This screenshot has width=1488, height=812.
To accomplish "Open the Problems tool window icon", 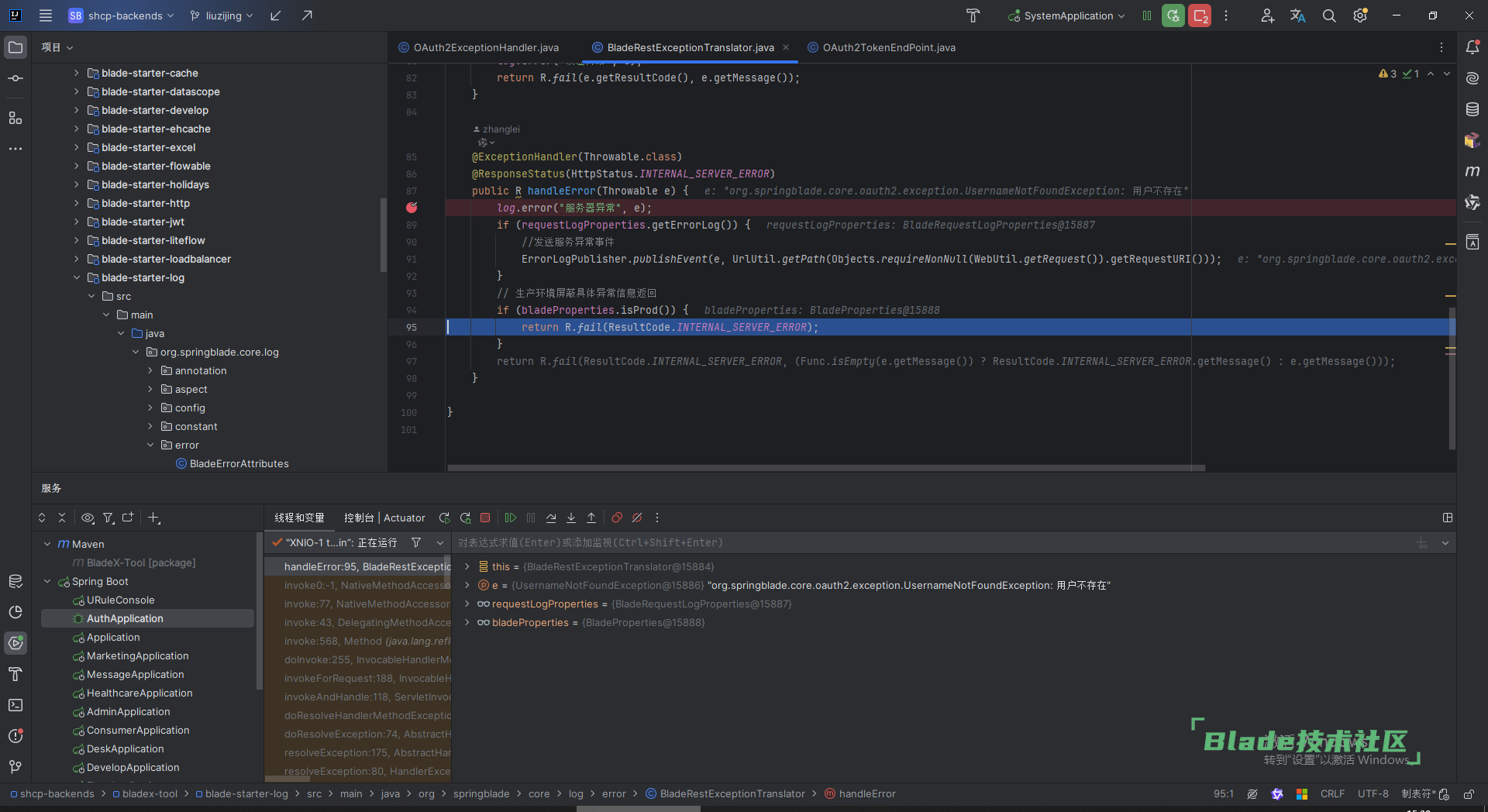I will (15, 736).
